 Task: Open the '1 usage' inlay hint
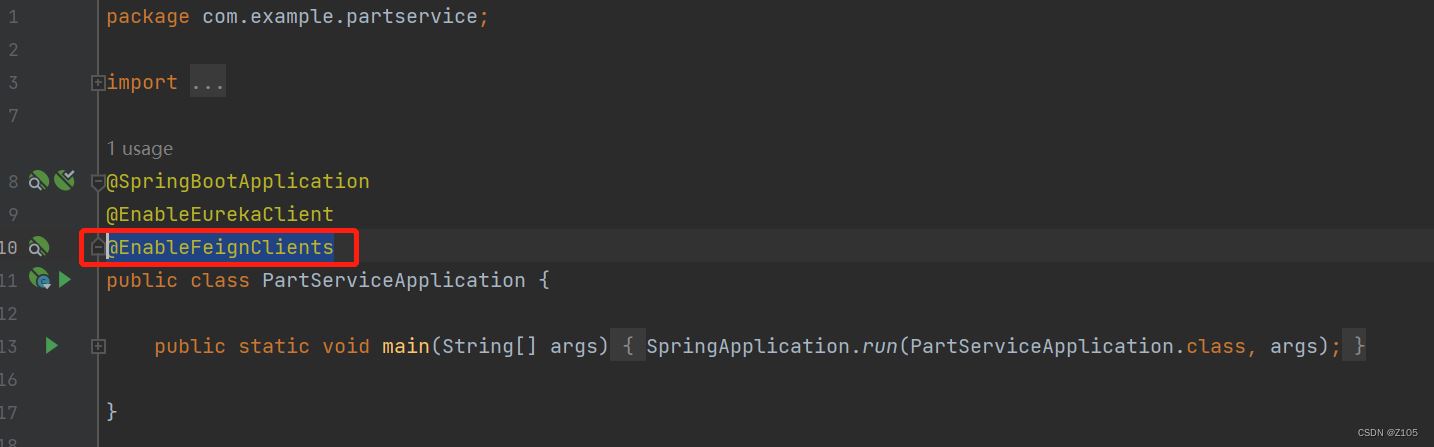click(140, 149)
